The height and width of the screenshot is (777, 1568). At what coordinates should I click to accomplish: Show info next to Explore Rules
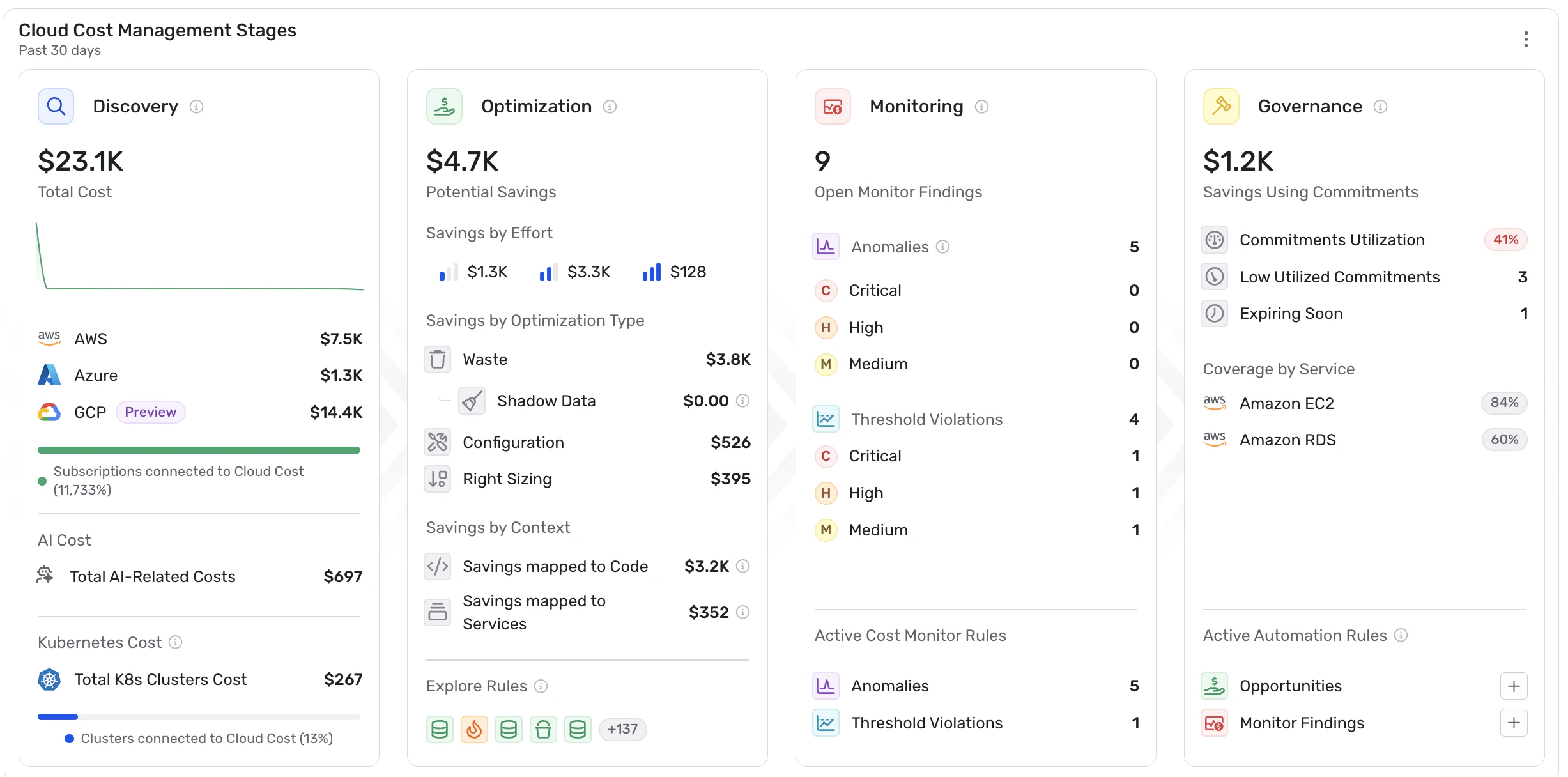pos(541,686)
